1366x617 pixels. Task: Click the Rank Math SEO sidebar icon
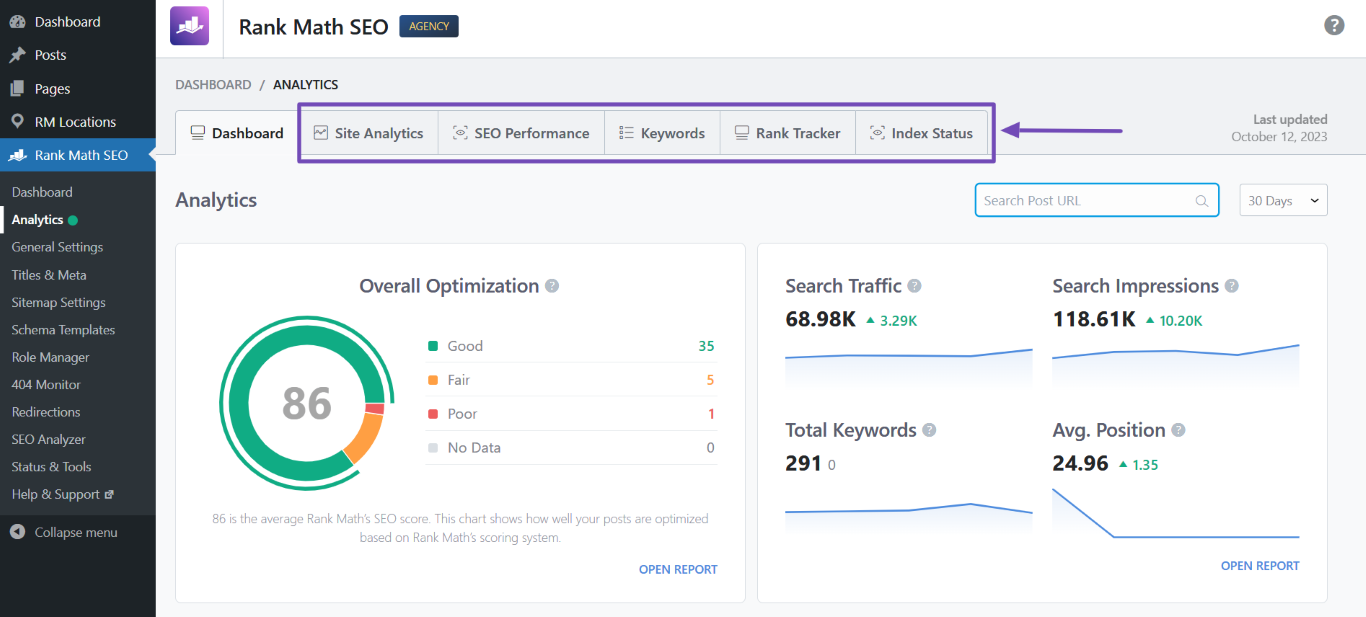(17, 155)
